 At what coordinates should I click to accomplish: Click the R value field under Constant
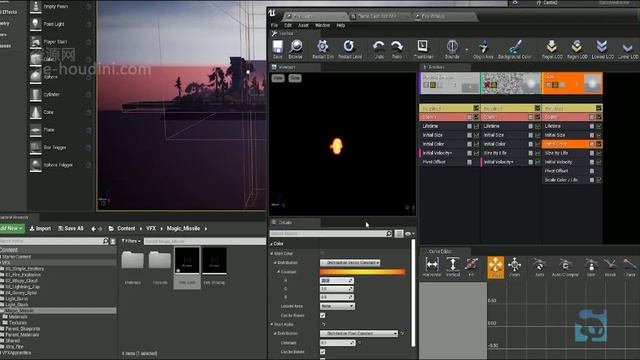(x=337, y=281)
